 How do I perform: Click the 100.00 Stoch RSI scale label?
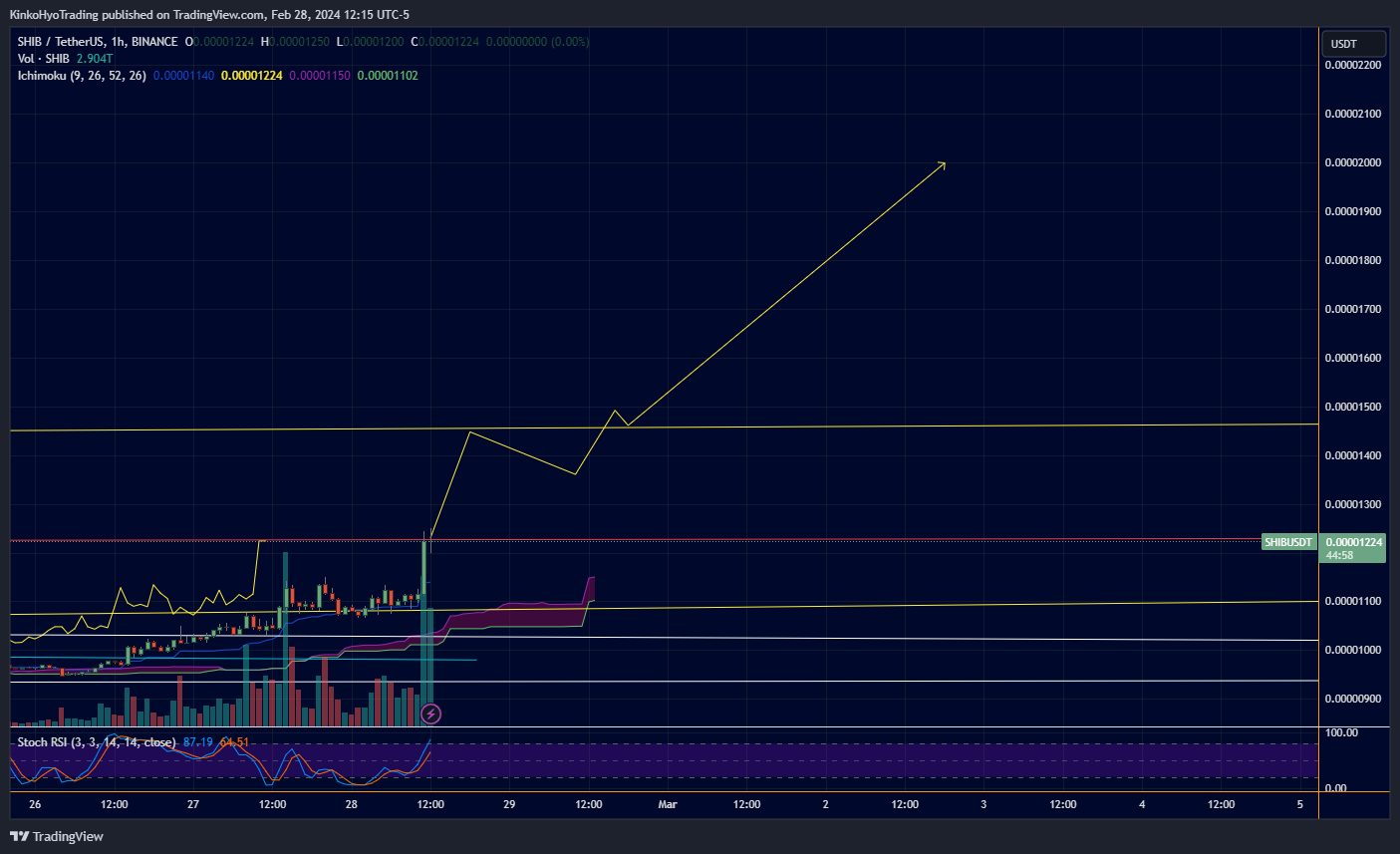pos(1341,732)
